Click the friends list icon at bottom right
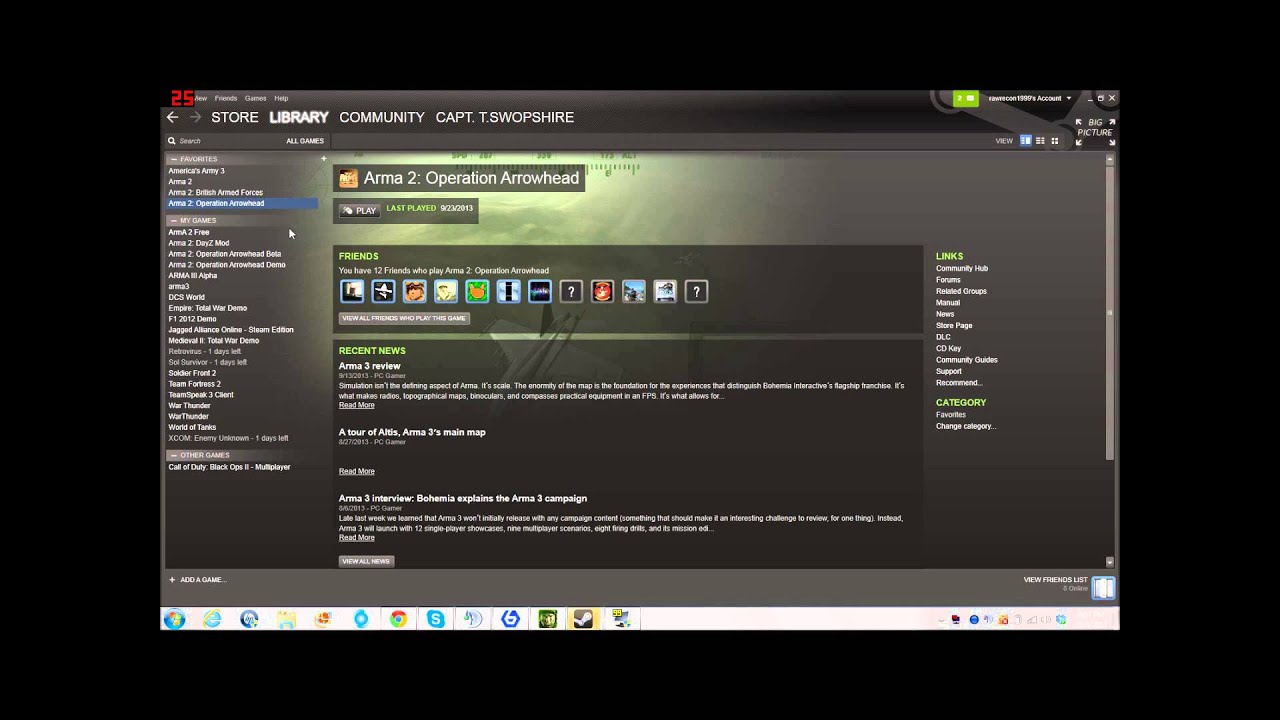Viewport: 1280px width, 720px height. click(1103, 587)
